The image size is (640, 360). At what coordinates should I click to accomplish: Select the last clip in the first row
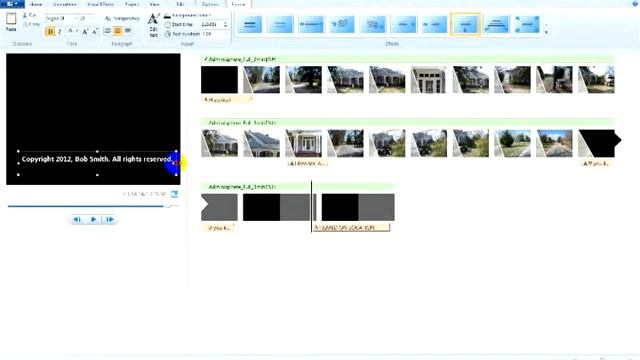(596, 80)
